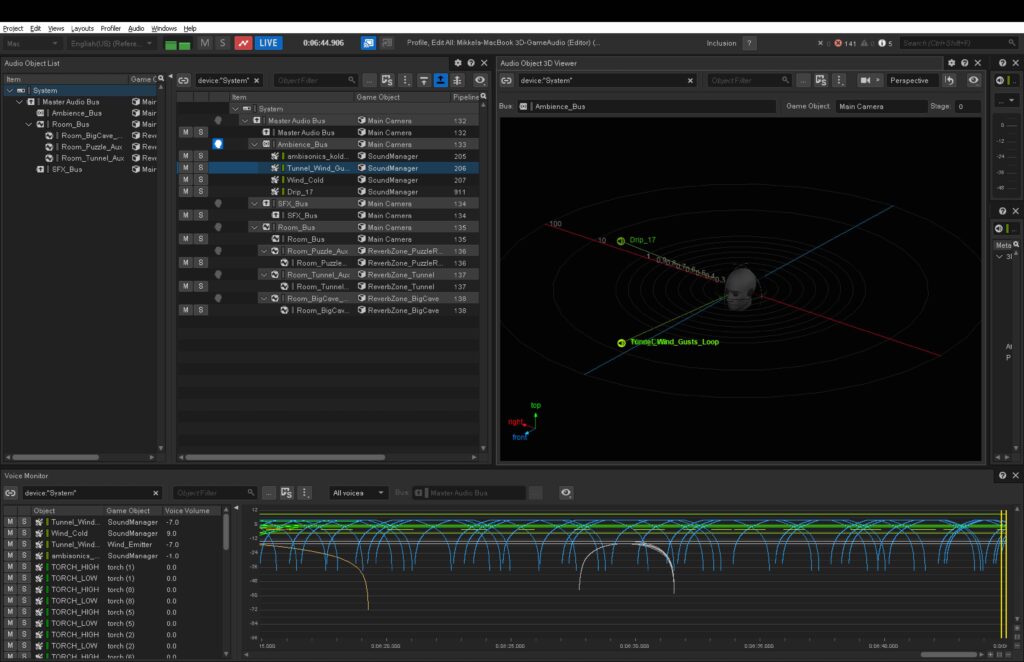Open the Audio Object List settings gear
The image size is (1024, 662).
458,63
